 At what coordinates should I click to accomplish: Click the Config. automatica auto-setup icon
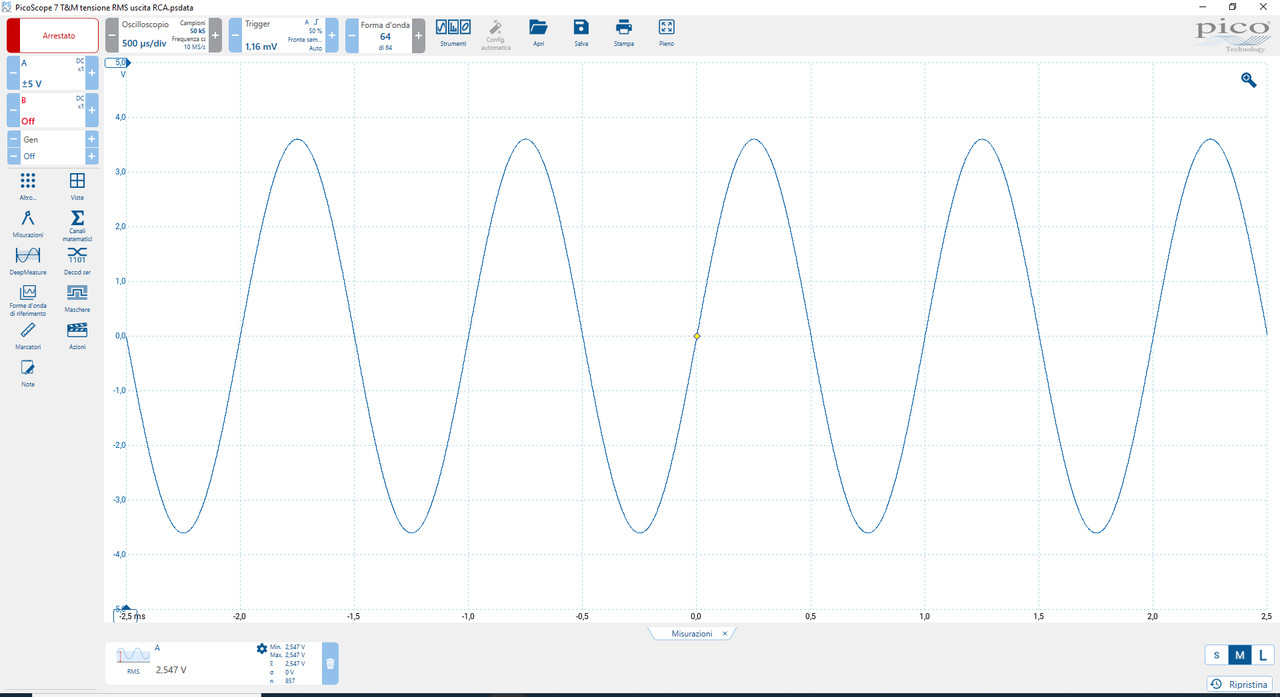497,34
